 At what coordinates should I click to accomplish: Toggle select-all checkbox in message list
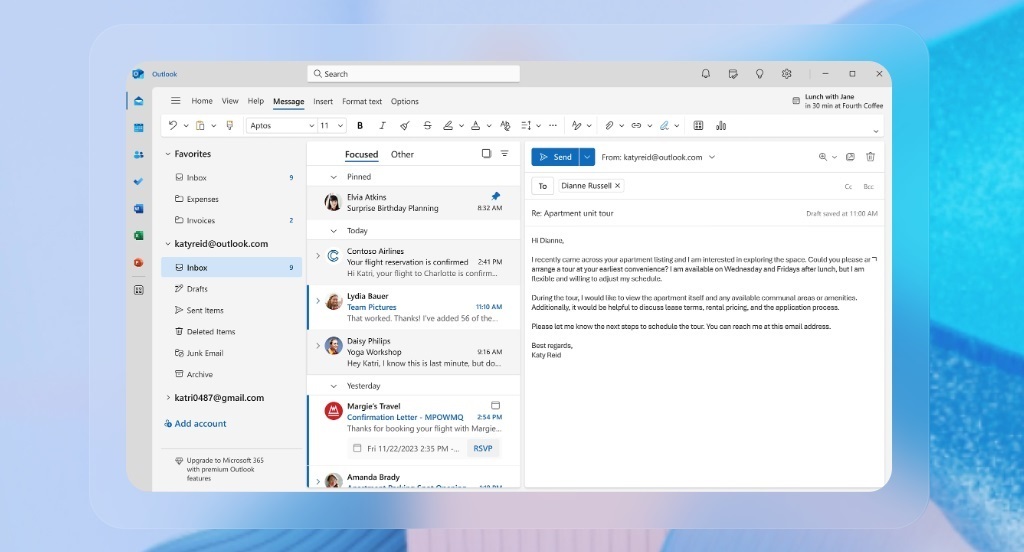tap(486, 154)
